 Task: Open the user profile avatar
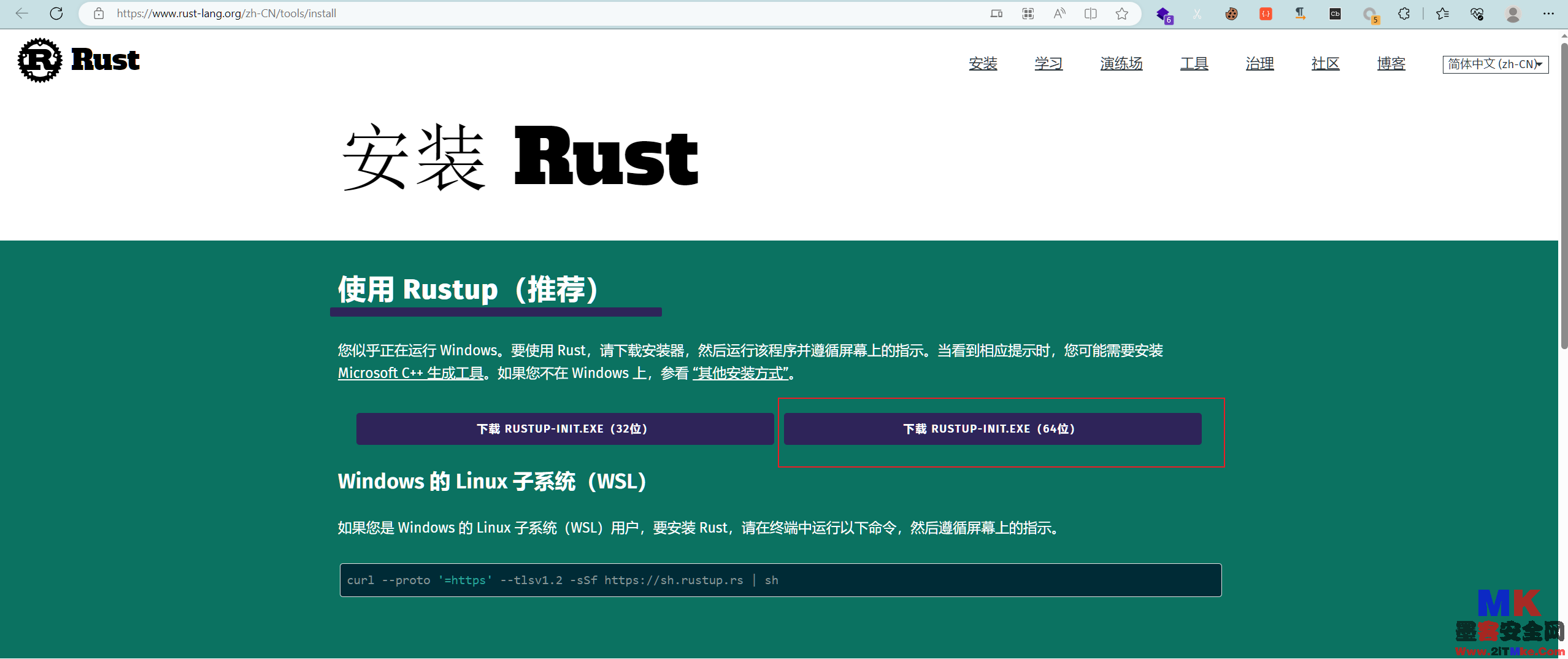pos(1513,13)
